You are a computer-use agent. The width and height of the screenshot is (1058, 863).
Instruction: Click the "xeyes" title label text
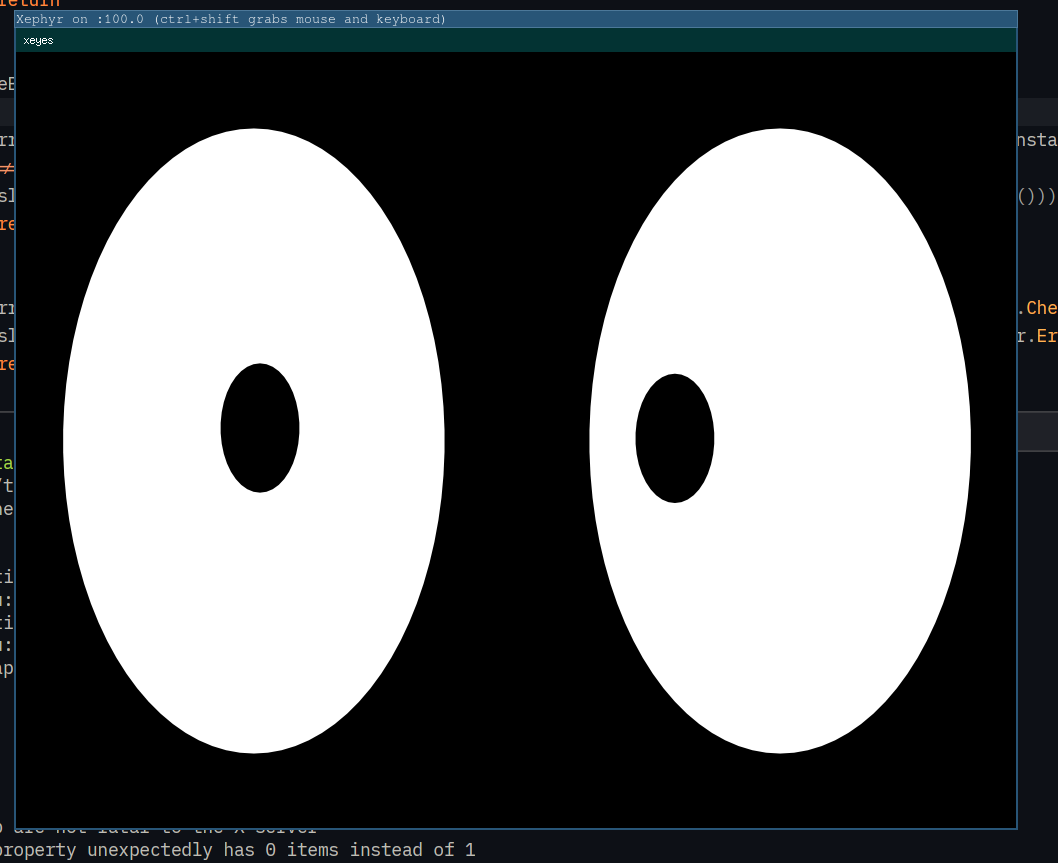tap(38, 41)
